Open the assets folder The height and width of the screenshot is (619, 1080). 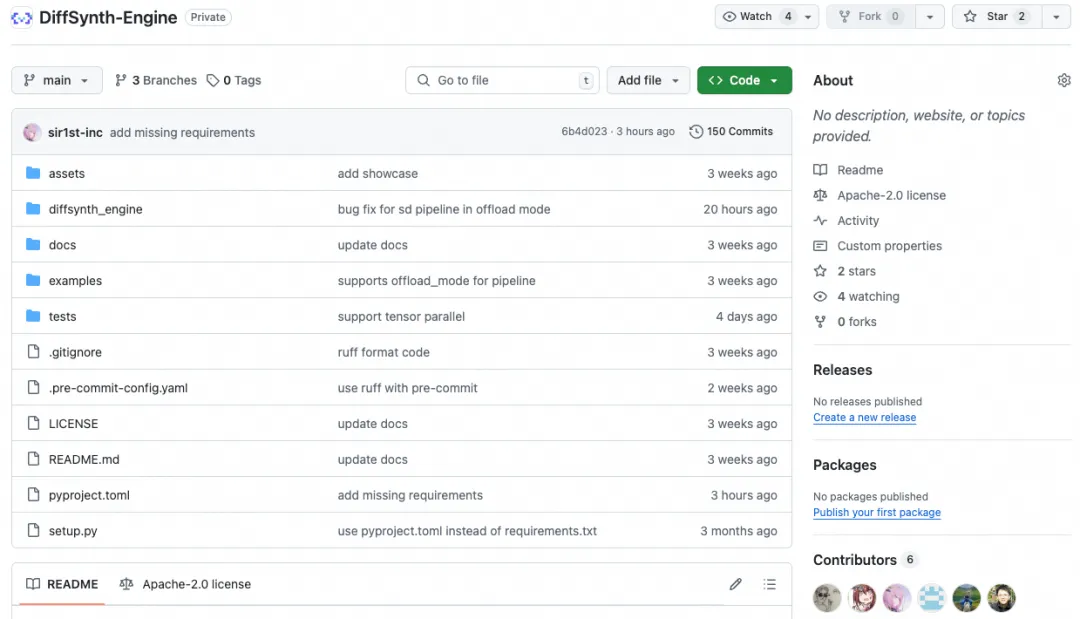[x=67, y=174]
